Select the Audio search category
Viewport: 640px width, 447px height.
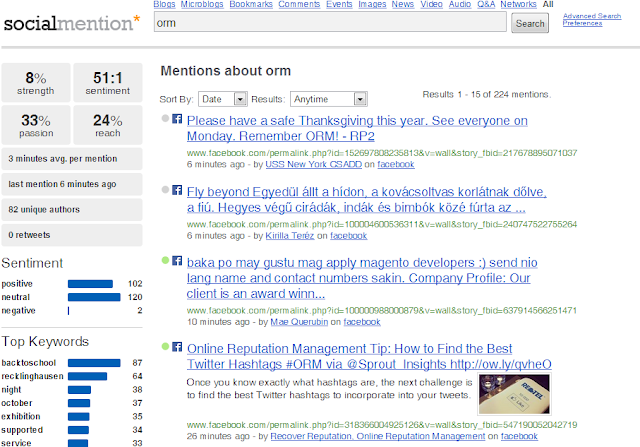coord(460,4)
